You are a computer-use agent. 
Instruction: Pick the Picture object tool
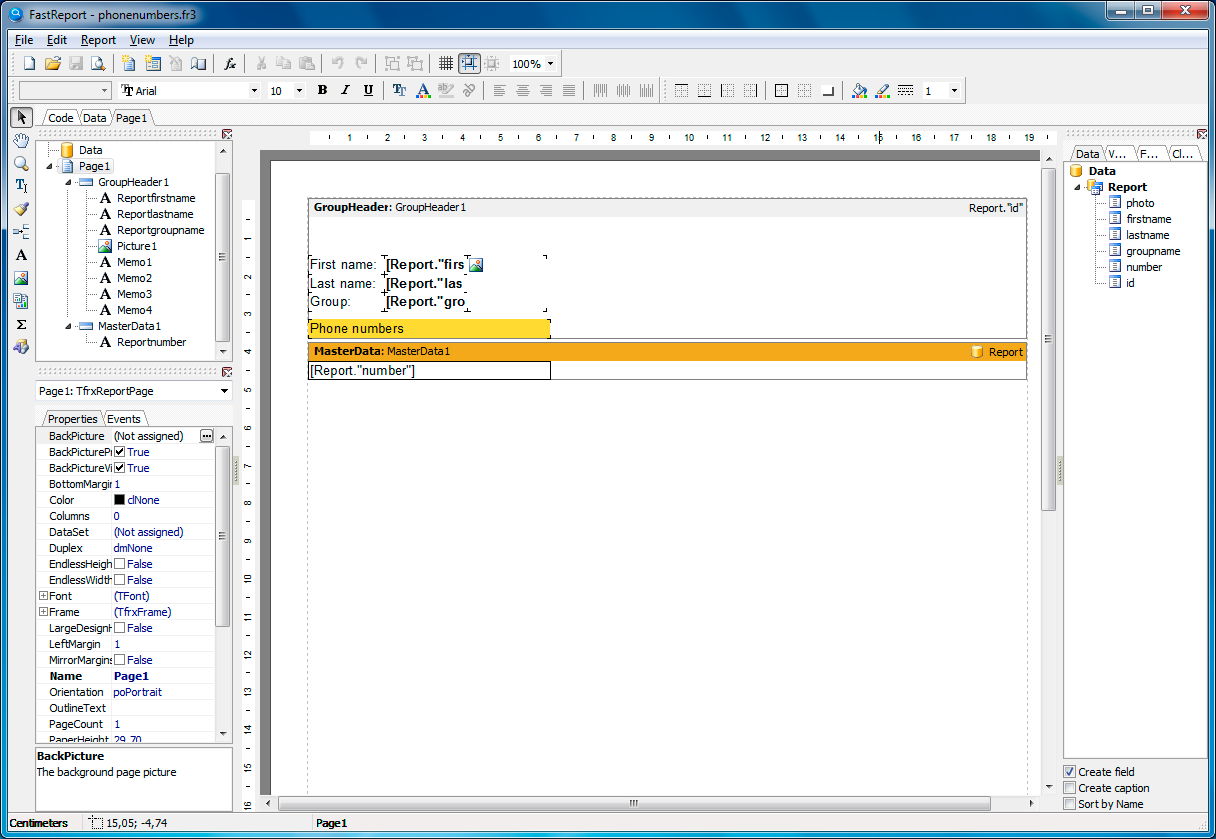(22, 278)
